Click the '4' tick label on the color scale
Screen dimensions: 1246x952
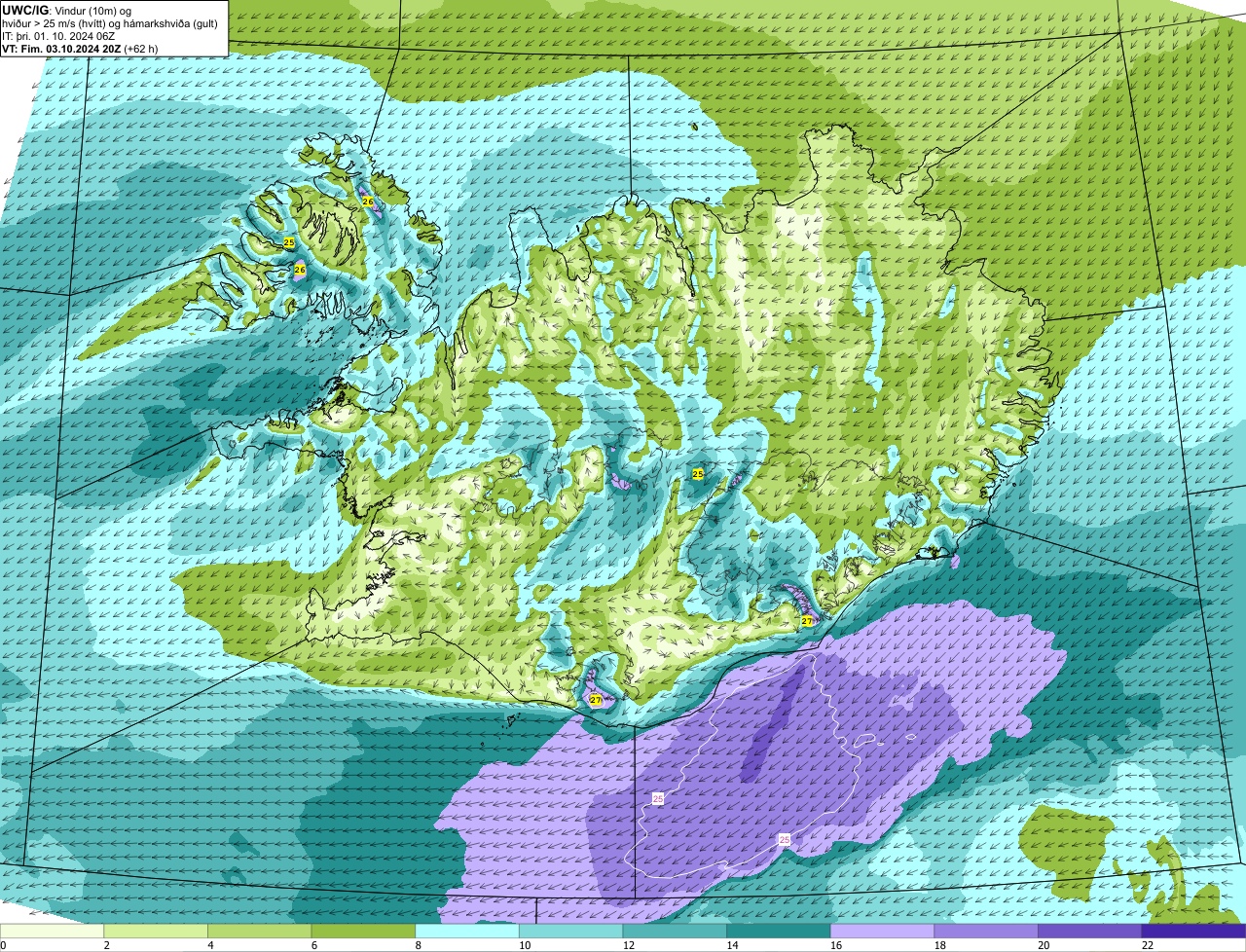[x=210, y=945]
